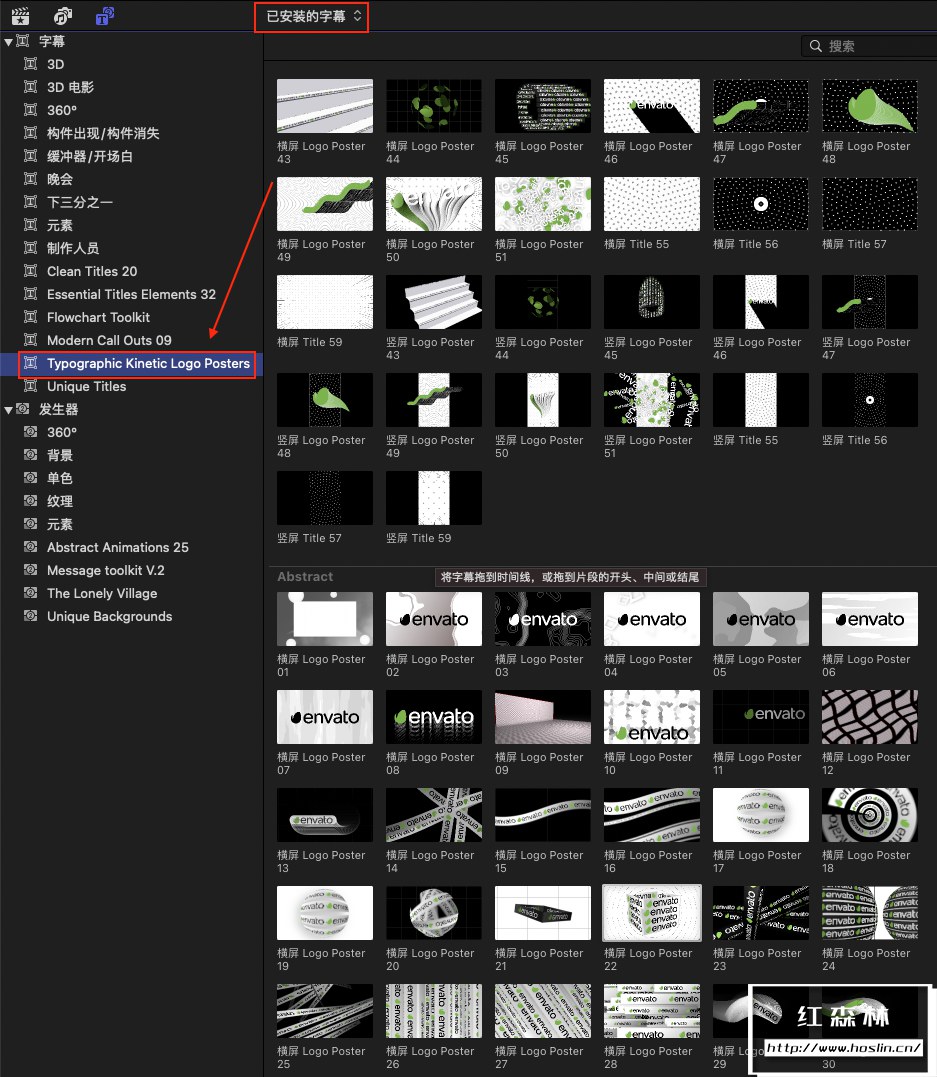Screen dimensions: 937x1077
Task: Select 横屏 Logo Poster 18 thumbnail
Action: pyautogui.click(x=870, y=815)
